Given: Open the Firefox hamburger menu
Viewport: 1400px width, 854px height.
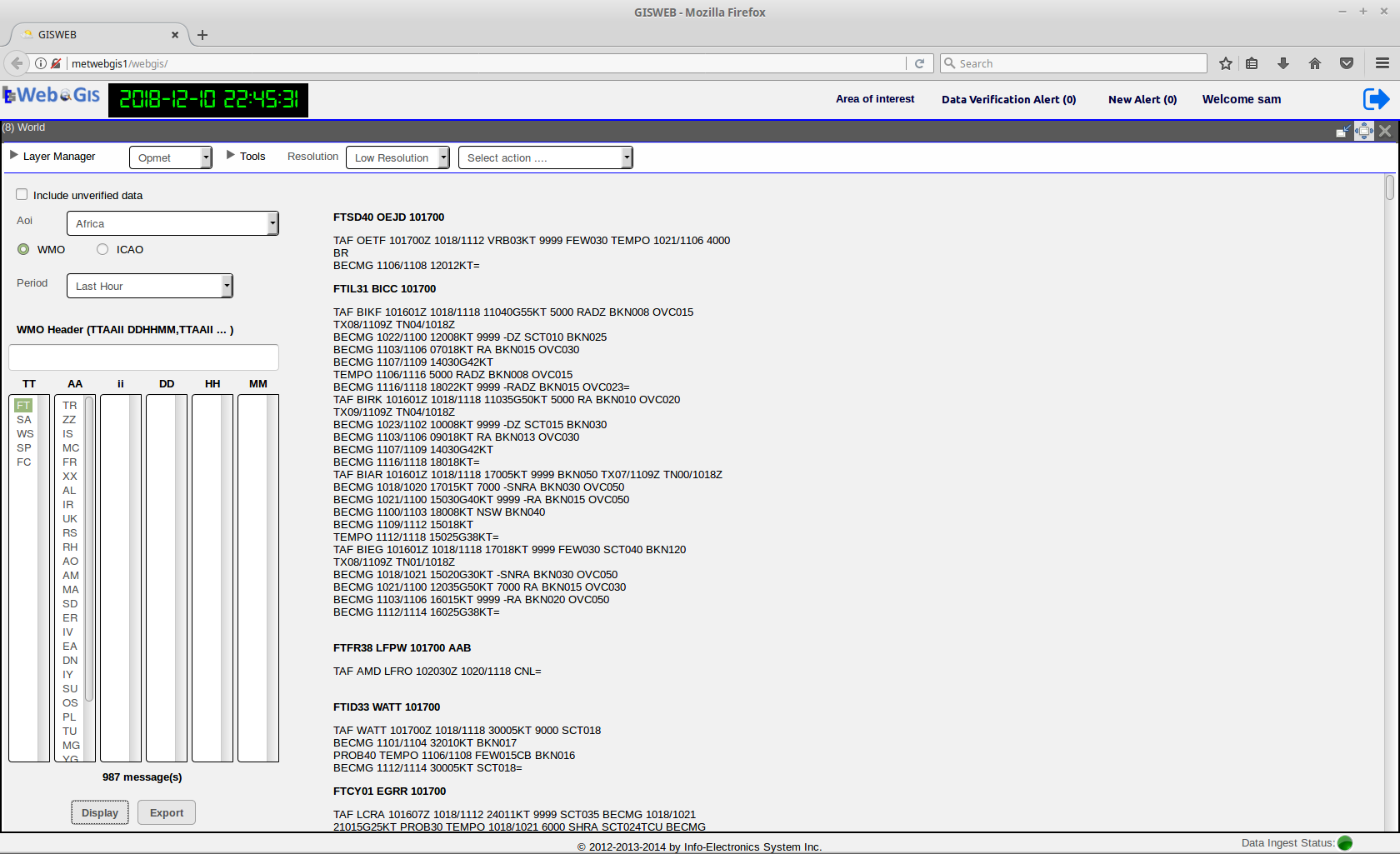Looking at the screenshot, I should [x=1382, y=63].
